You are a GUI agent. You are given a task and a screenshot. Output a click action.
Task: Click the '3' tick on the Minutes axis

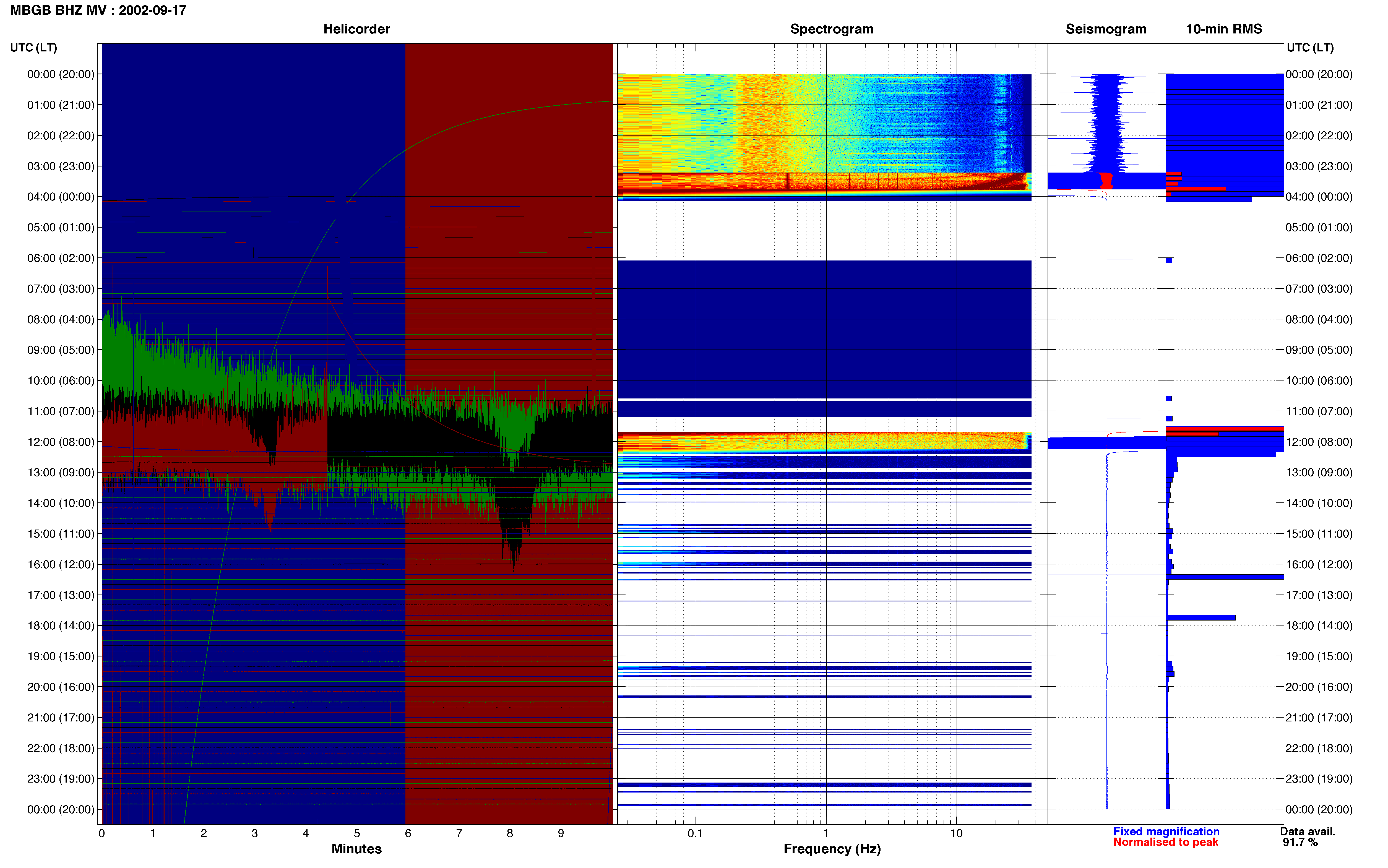tap(255, 833)
